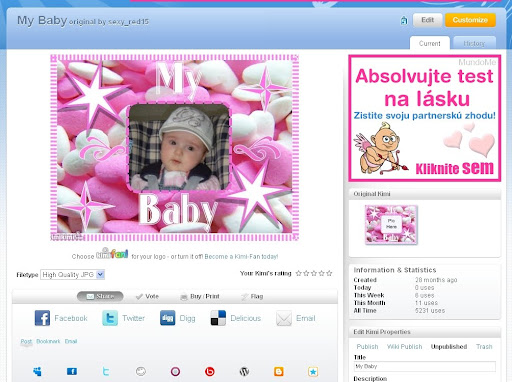The height and width of the screenshot is (382, 512).
Task: Open the Buy / Print tab
Action: (200, 296)
